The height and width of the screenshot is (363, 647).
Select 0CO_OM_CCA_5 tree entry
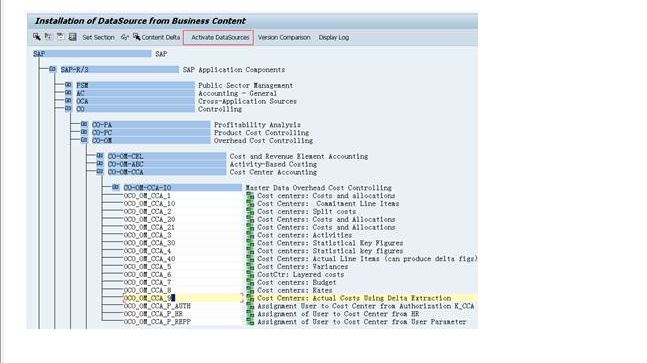pos(147,266)
